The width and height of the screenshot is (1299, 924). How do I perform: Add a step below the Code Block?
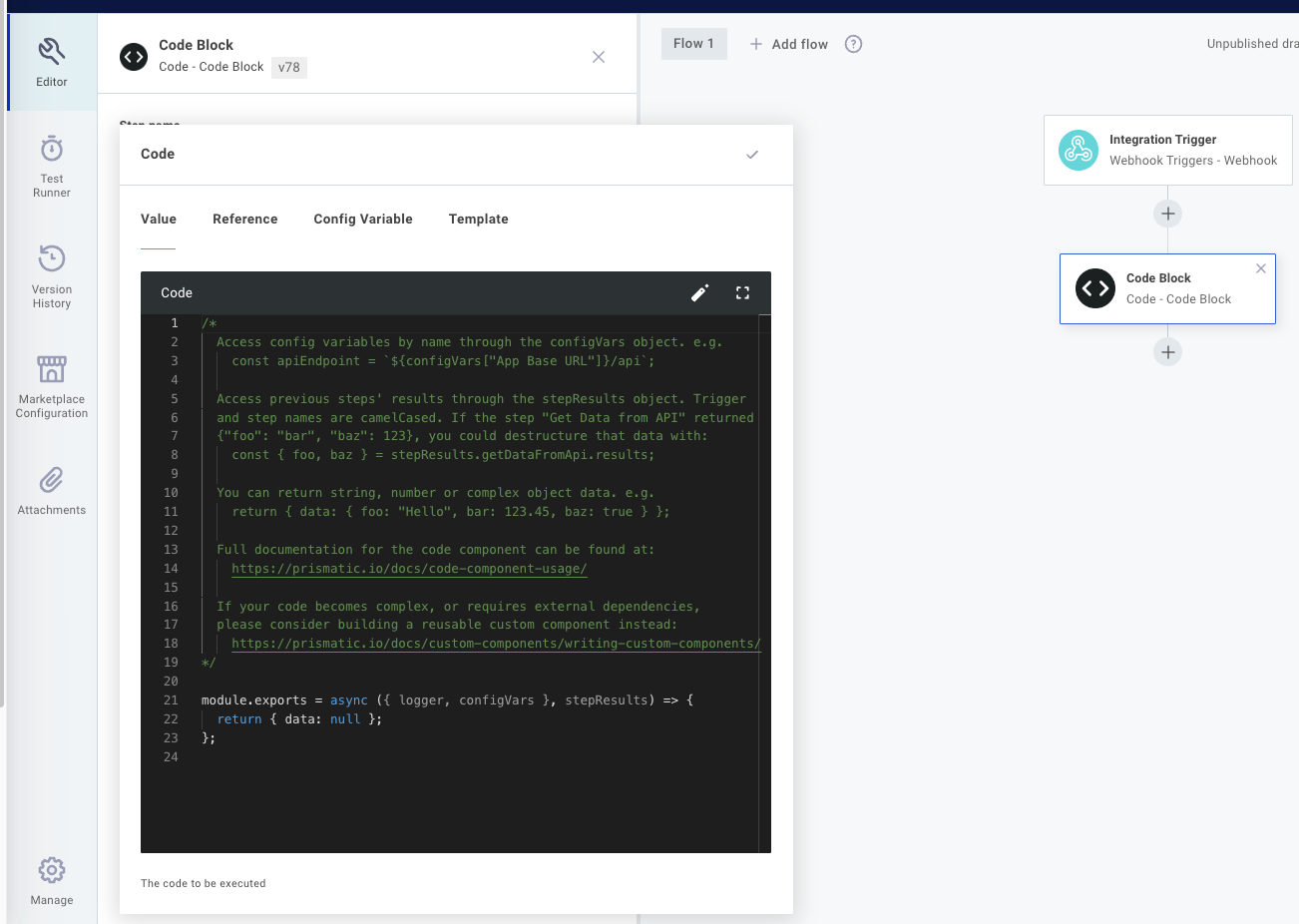pos(1168,352)
